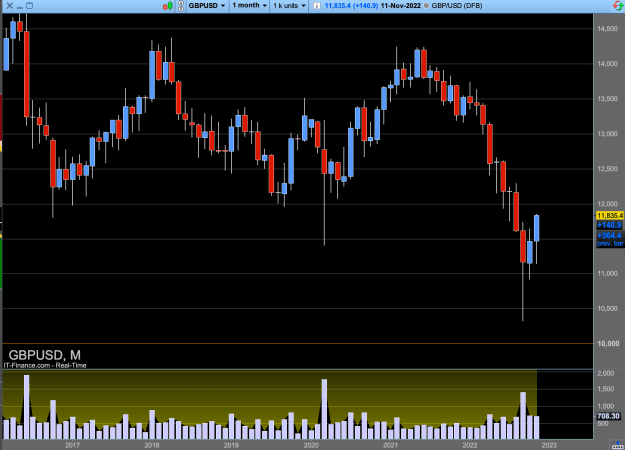Viewport: 625px width, 450px height.
Task: Click the 2020 label on time axis
Action: click(311, 445)
